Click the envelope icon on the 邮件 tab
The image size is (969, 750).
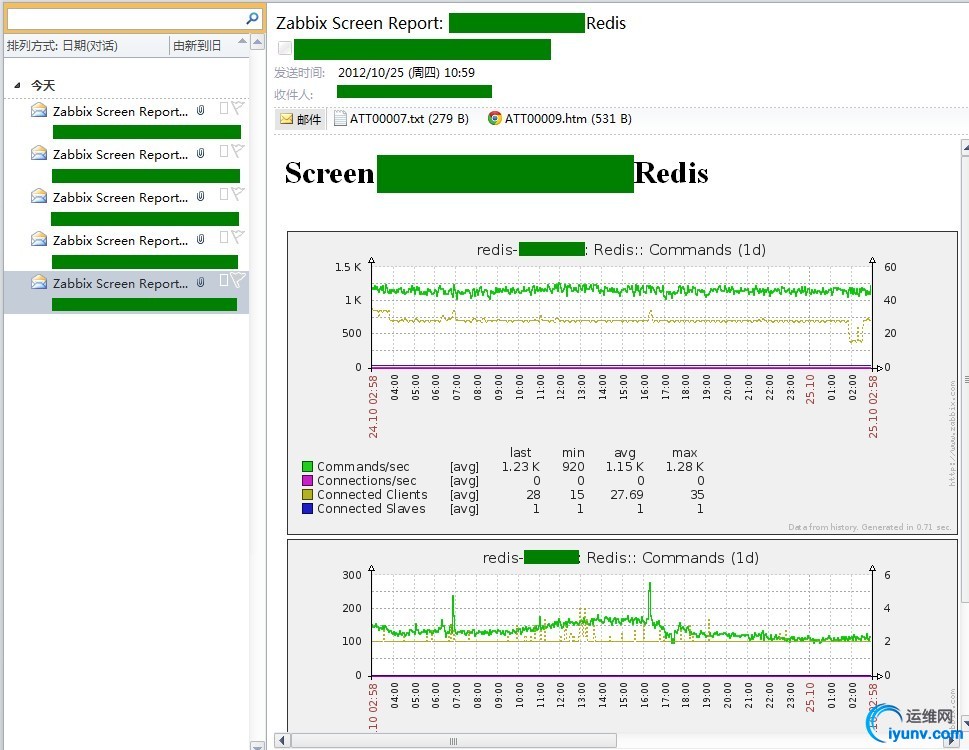285,118
